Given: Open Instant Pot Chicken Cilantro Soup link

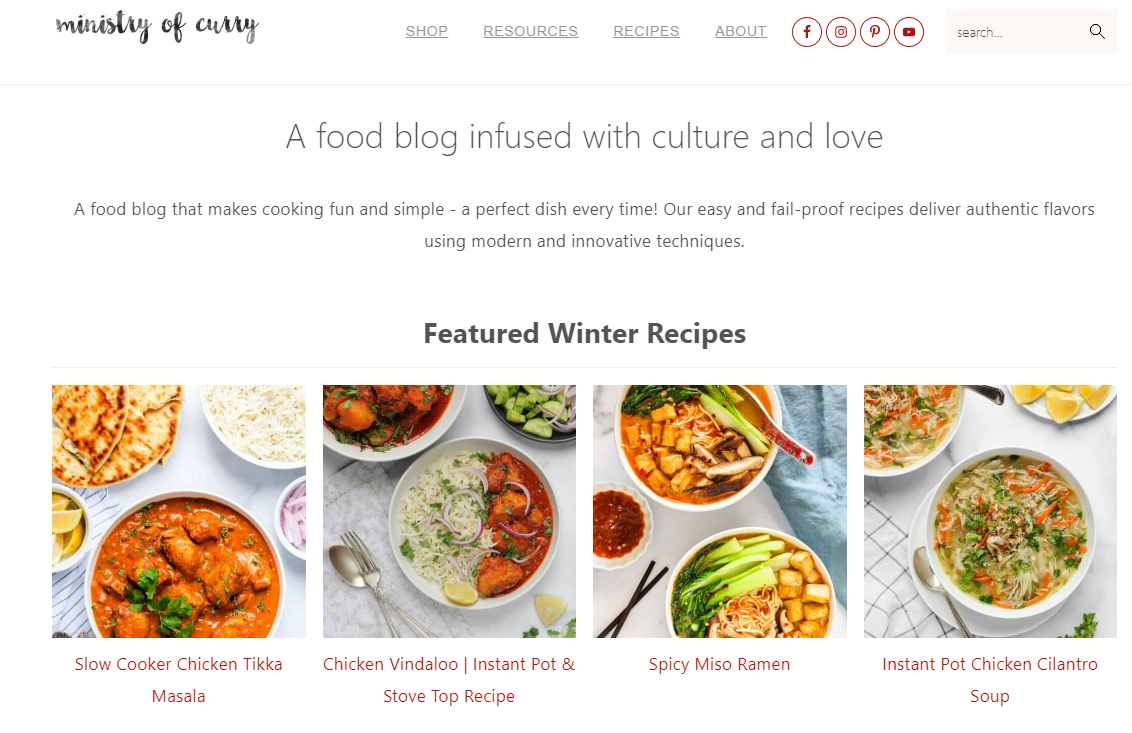Looking at the screenshot, I should pos(990,680).
